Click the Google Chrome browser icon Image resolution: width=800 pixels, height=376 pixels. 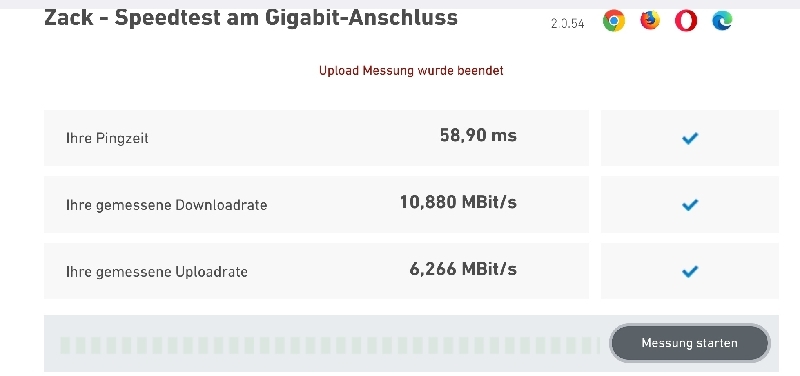pos(614,21)
